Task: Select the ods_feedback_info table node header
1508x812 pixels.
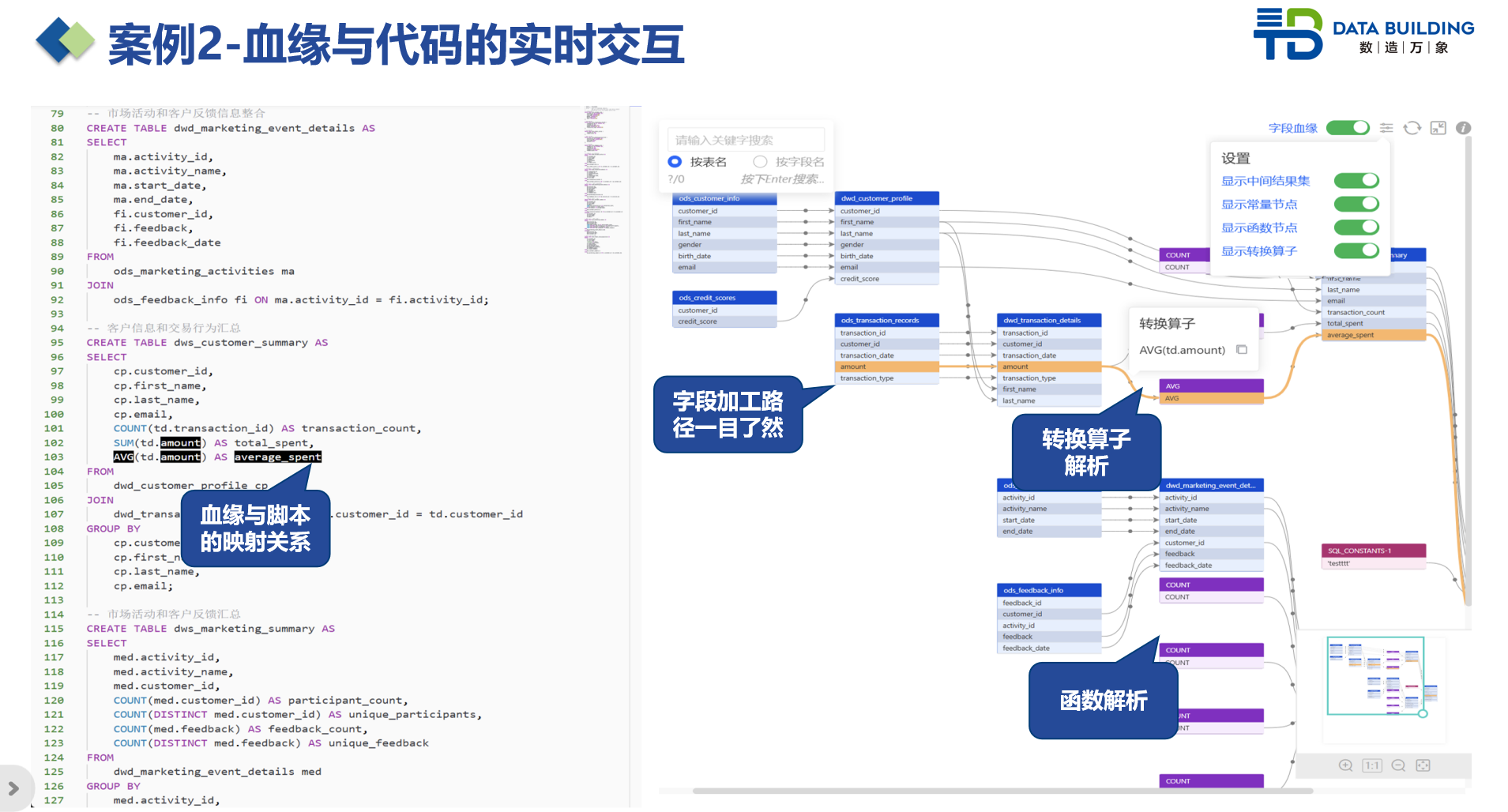Action: (x=1049, y=590)
